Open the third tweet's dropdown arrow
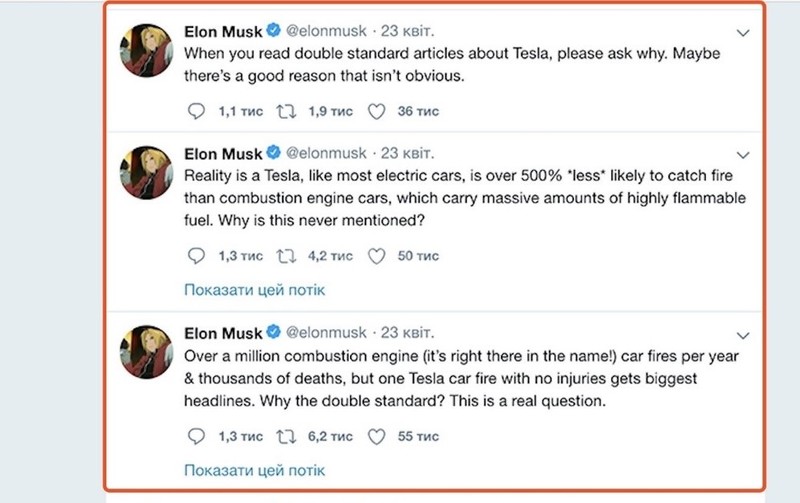The image size is (800, 503). point(742,334)
